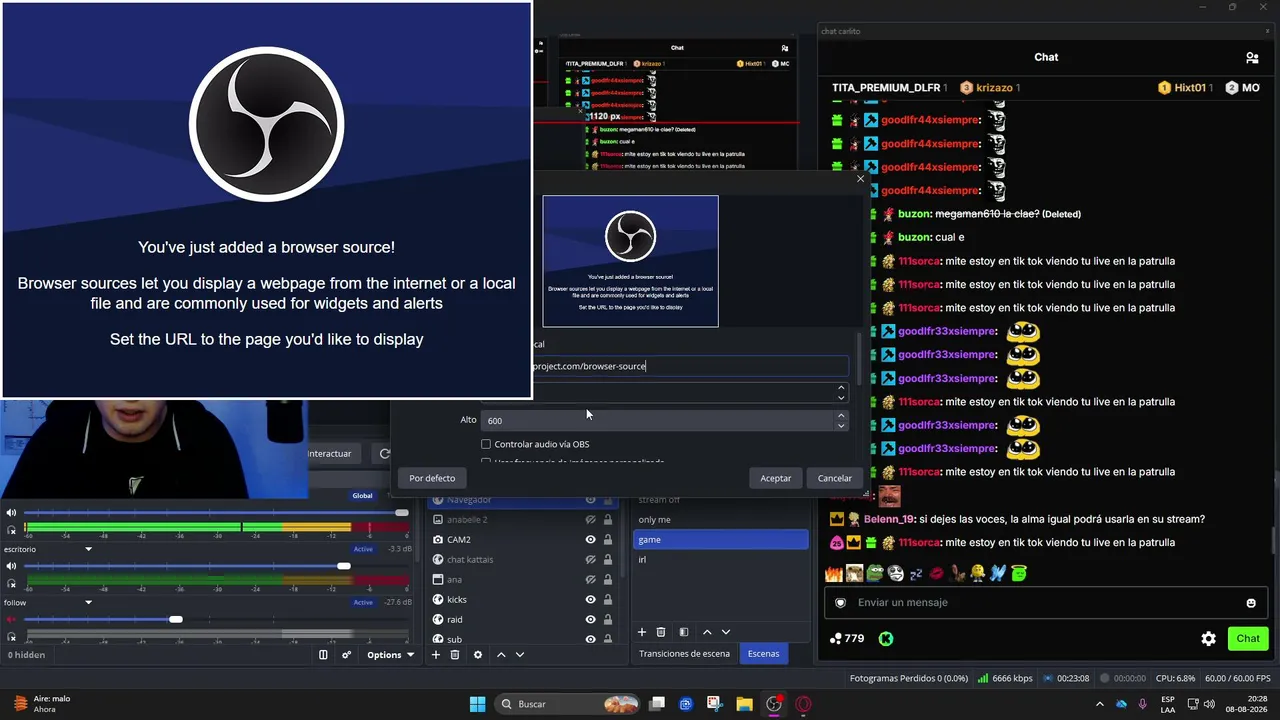Close the browser source properties dialog

860,179
